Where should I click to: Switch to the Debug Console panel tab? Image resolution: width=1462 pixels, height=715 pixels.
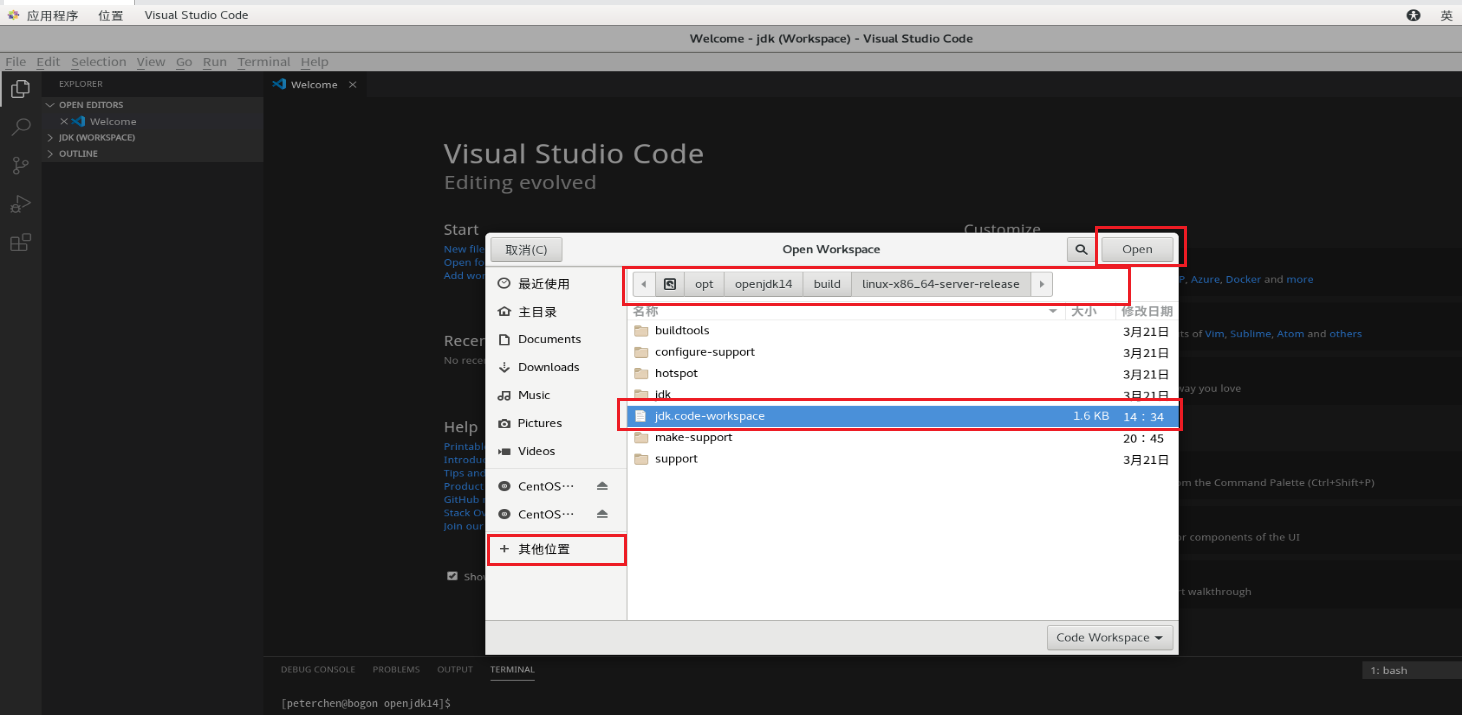pos(318,670)
